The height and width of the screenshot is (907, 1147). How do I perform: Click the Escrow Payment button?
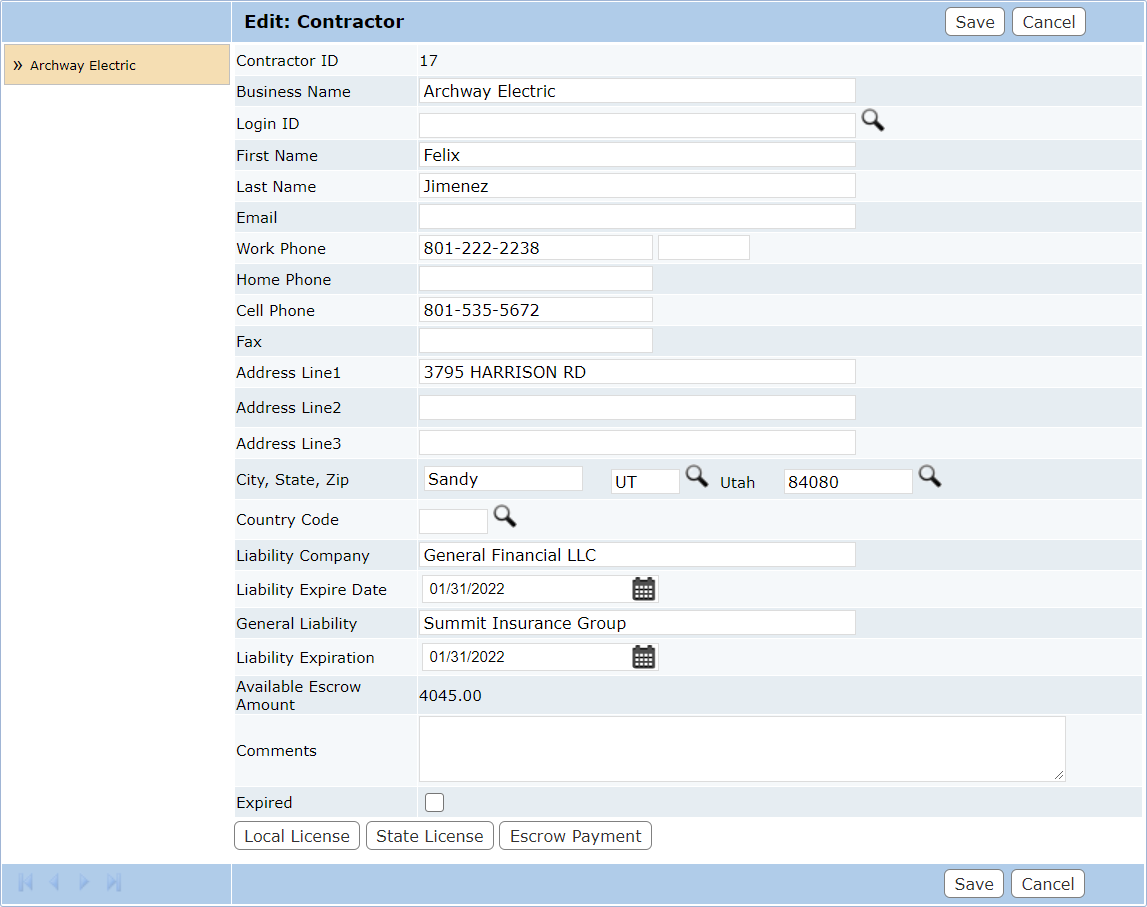576,836
